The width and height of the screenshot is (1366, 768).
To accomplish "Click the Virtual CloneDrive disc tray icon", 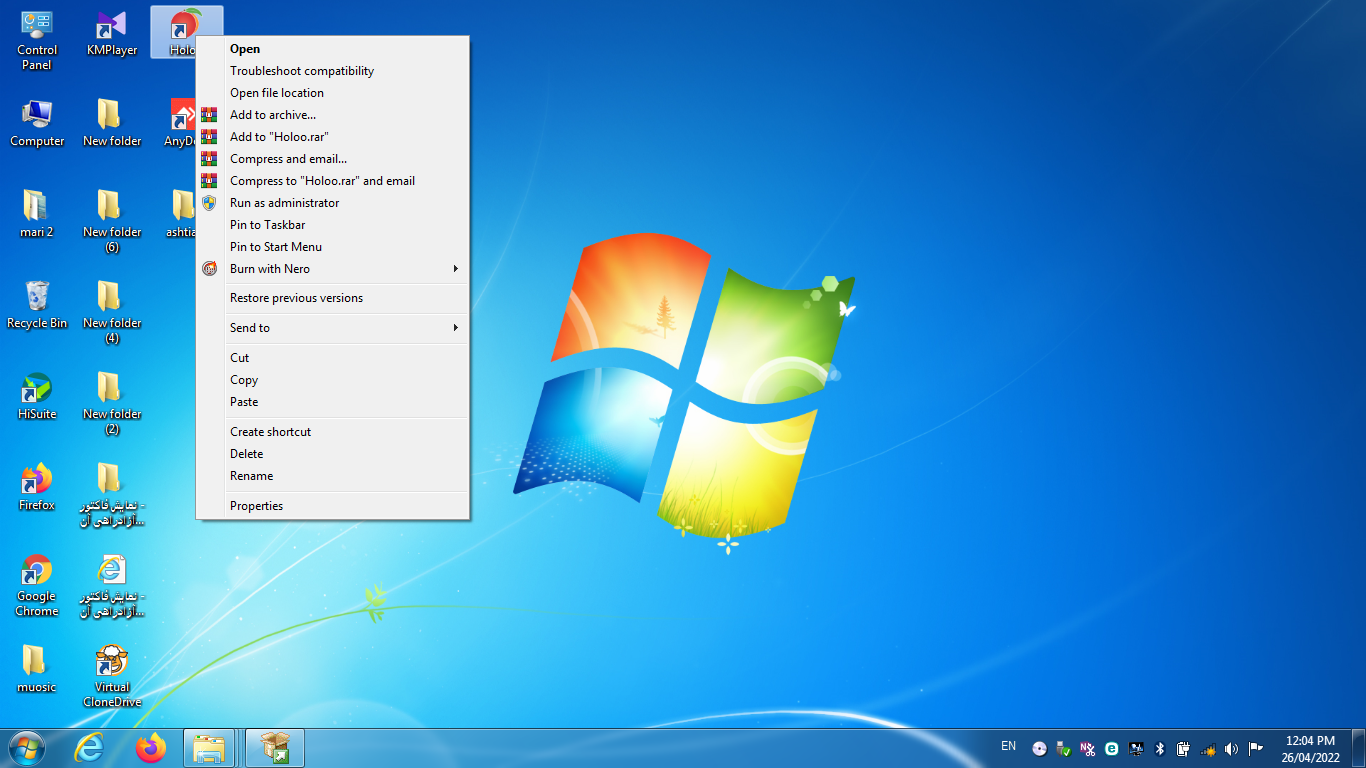I will pyautogui.click(x=1040, y=748).
